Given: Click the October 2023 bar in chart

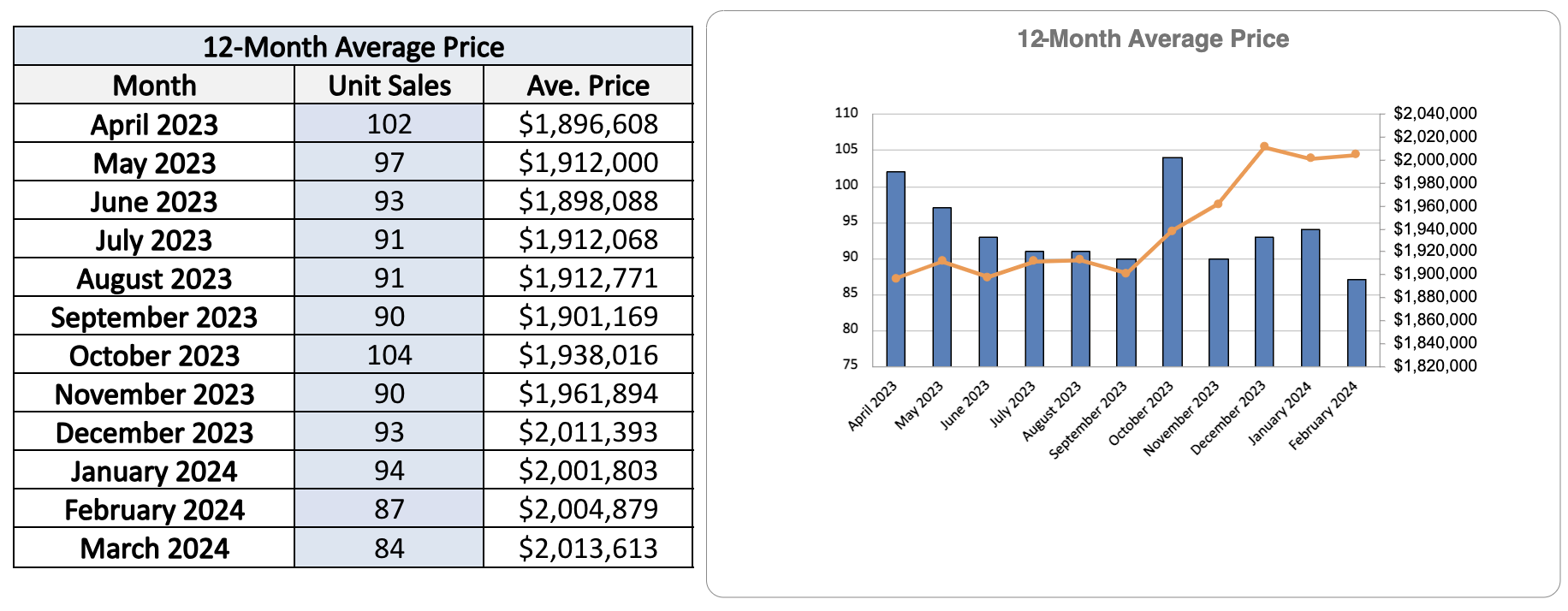Looking at the screenshot, I should [1173, 262].
